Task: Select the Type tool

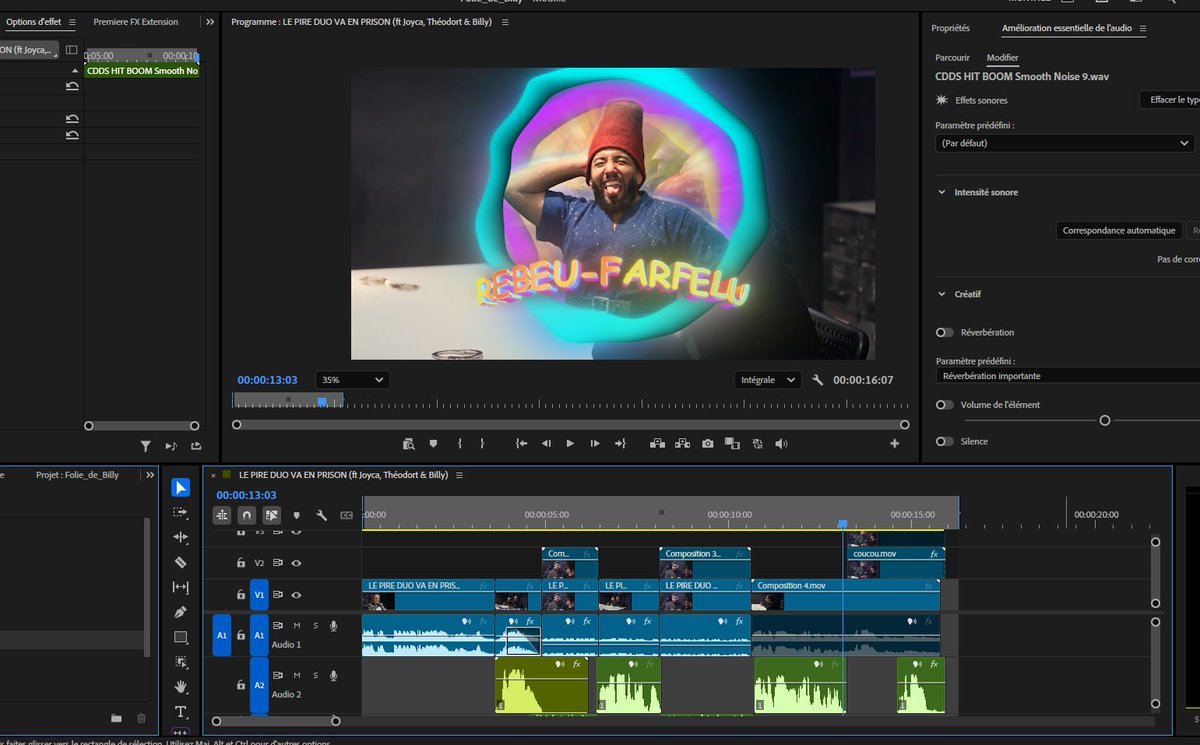Action: coord(180,712)
